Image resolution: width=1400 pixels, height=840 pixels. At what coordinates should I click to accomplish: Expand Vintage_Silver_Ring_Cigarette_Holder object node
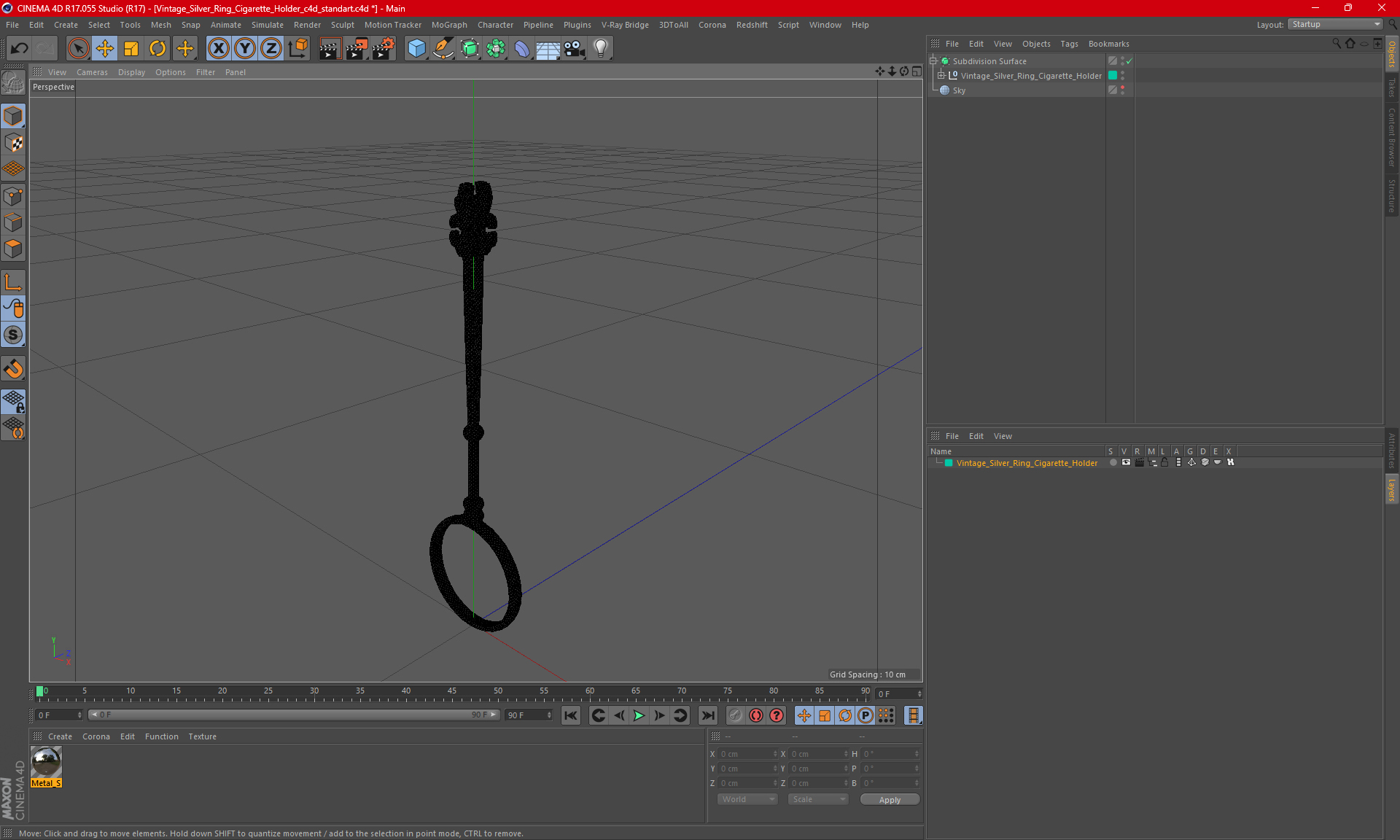click(941, 76)
